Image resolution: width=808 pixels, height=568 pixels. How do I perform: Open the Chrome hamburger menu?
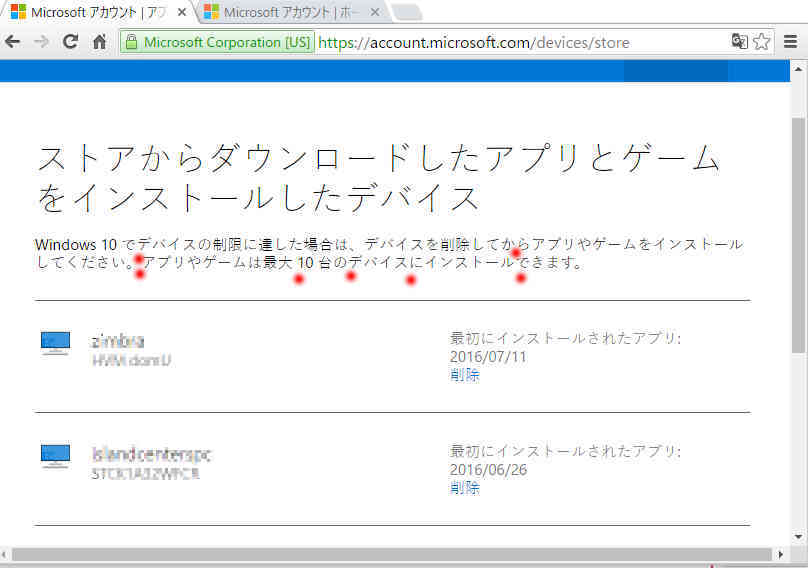[x=790, y=41]
